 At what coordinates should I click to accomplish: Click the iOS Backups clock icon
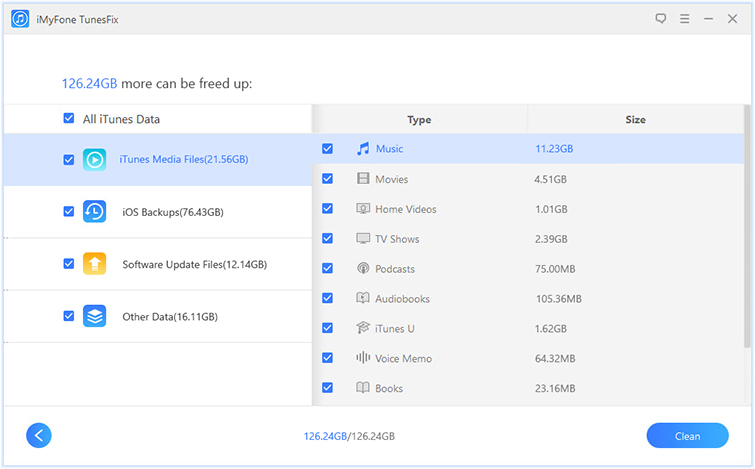[x=94, y=211]
